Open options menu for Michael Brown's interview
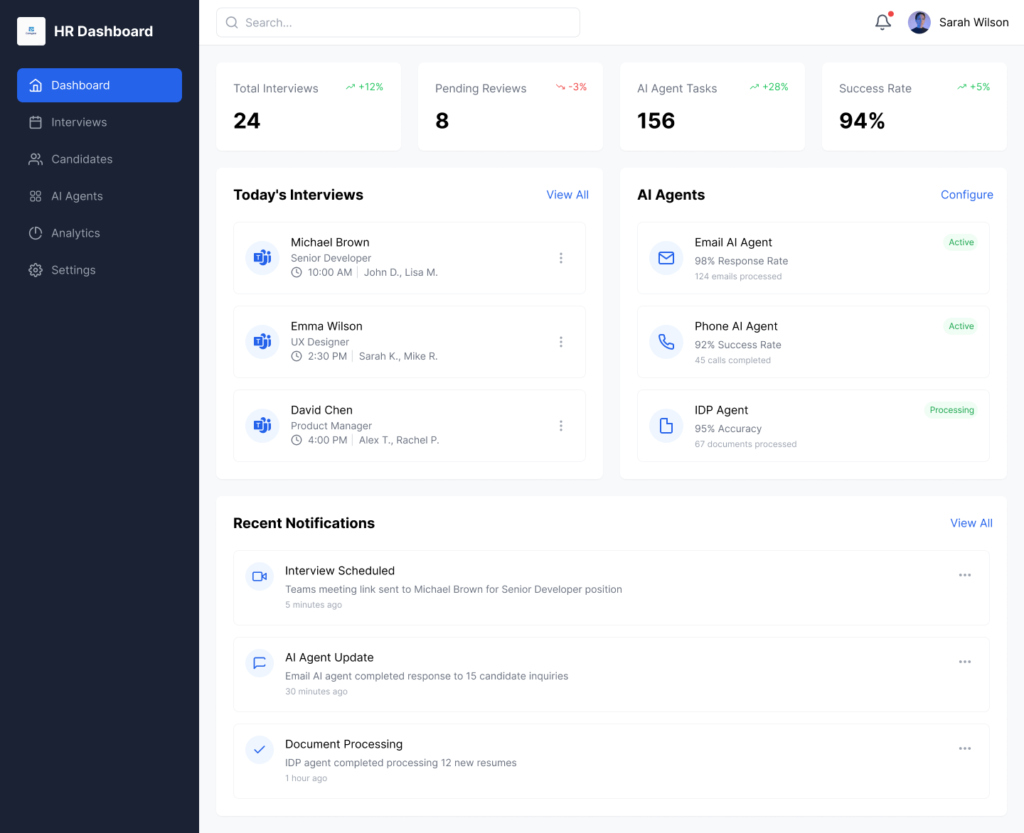The width and height of the screenshot is (1024, 833). (561, 257)
